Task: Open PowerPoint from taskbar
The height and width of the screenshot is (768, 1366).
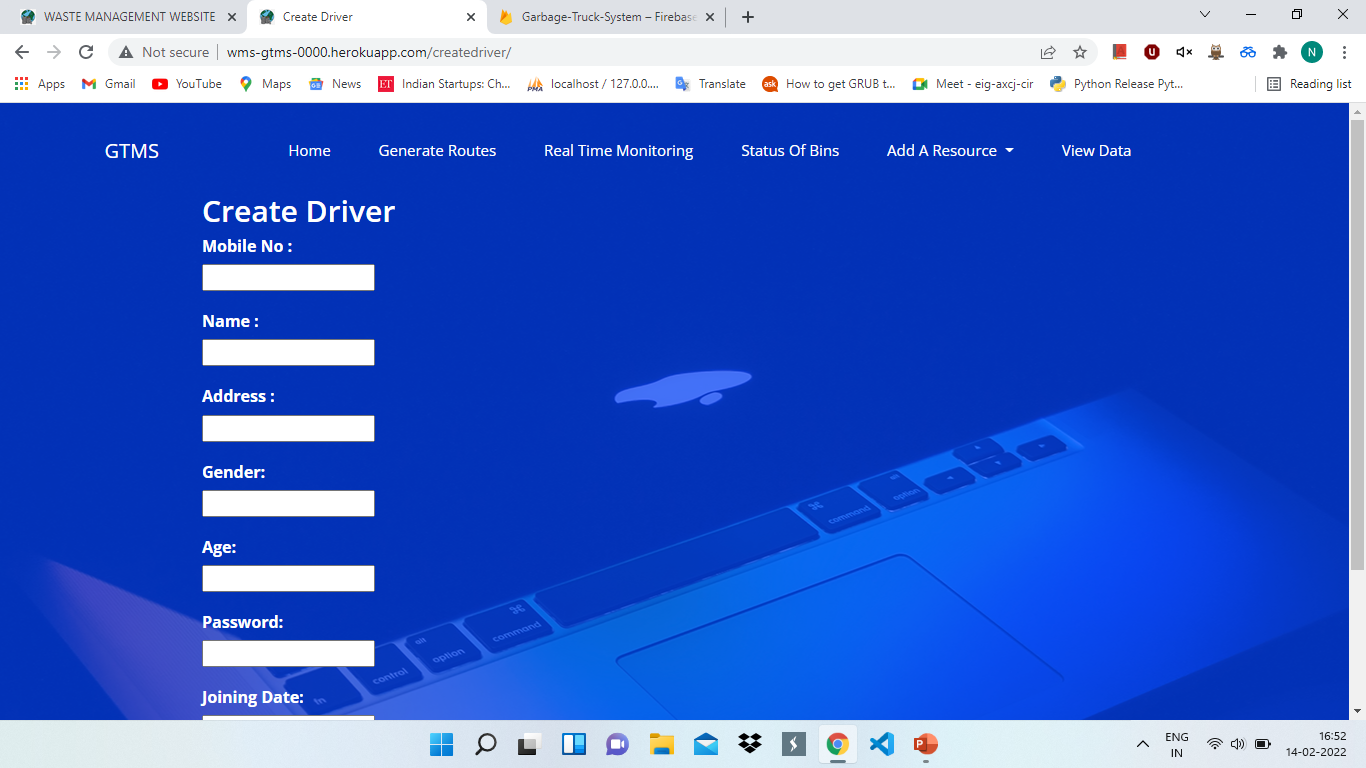Action: pyautogui.click(x=925, y=744)
